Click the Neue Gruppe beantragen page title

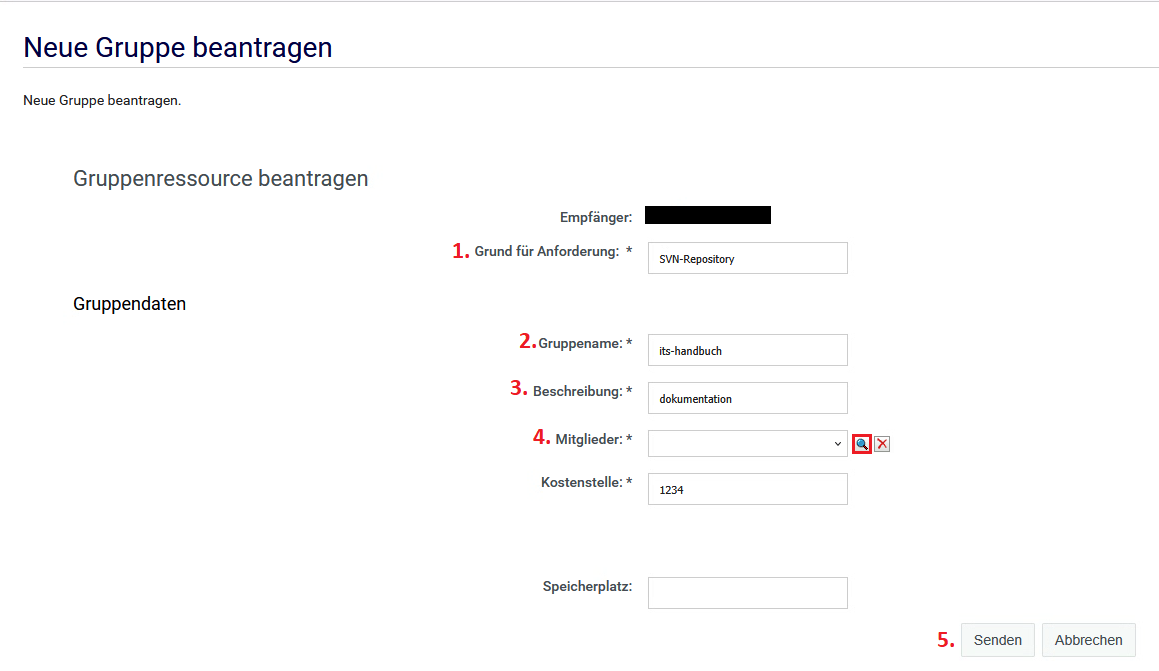click(x=178, y=47)
